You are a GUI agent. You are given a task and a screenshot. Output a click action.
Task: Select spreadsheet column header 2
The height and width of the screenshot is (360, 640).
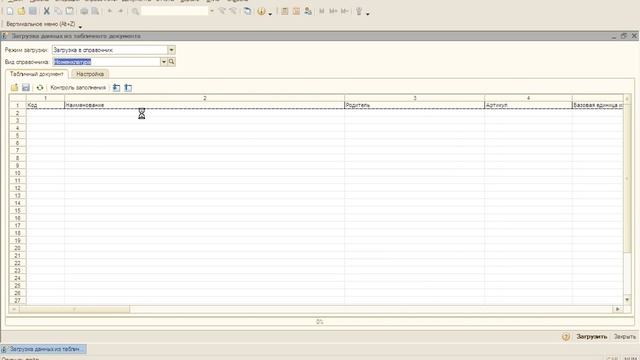[204, 98]
